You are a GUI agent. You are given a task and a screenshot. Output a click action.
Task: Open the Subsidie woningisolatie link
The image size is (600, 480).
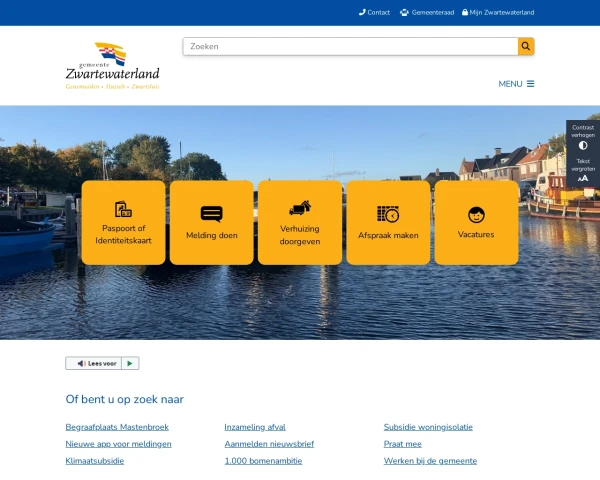(428, 427)
